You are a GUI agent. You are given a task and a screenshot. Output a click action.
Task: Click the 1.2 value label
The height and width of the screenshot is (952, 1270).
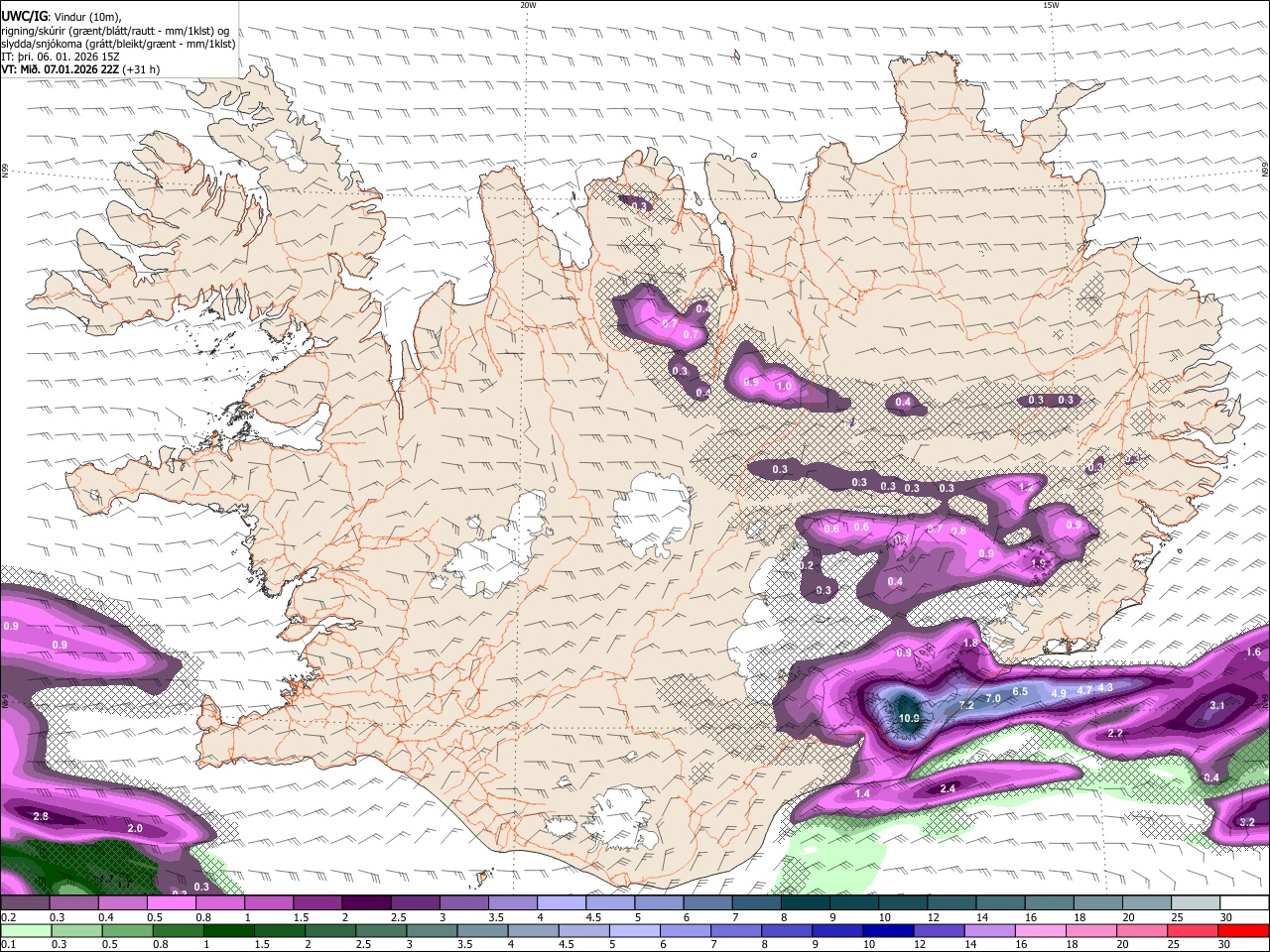(1027, 487)
